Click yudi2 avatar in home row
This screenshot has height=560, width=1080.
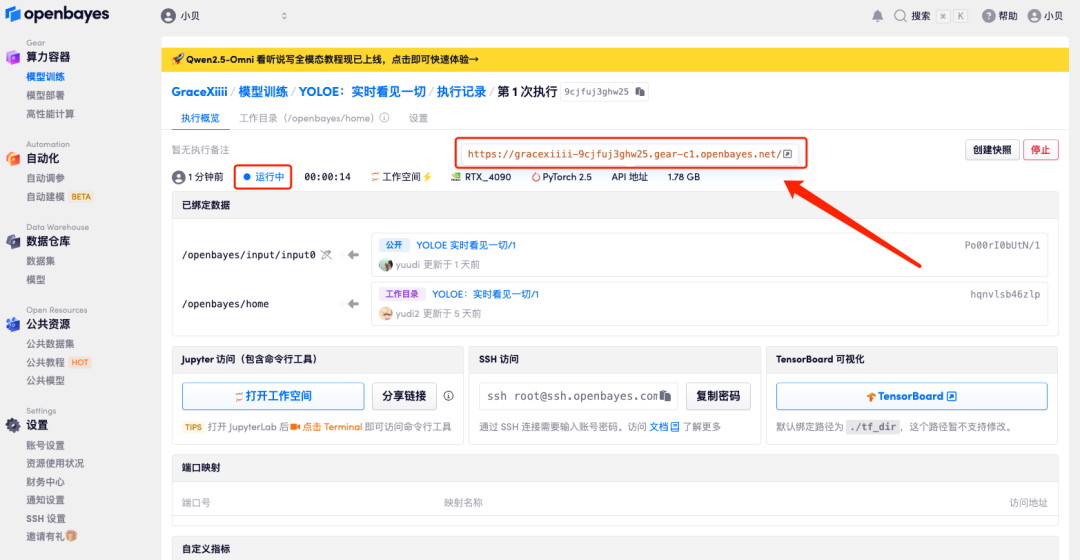pyautogui.click(x=386, y=313)
